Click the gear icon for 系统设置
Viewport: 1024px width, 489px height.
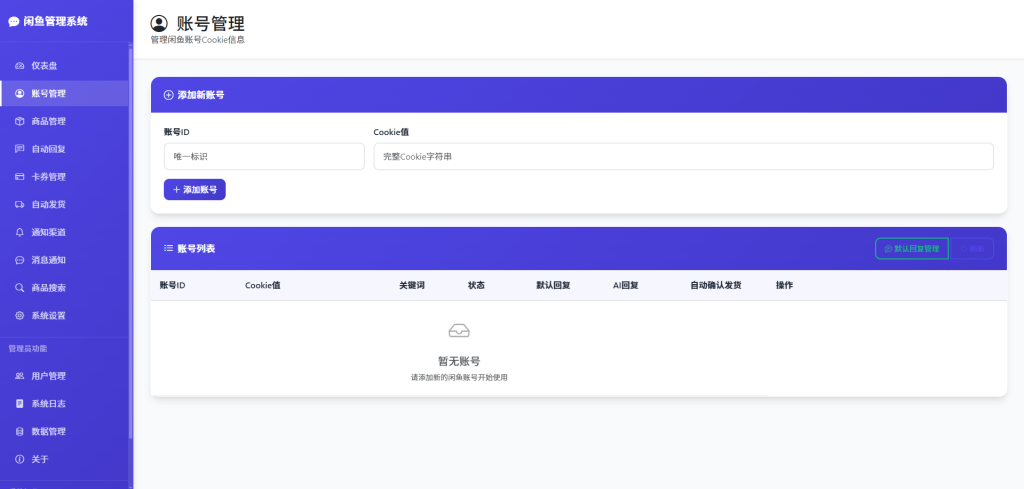[20, 315]
